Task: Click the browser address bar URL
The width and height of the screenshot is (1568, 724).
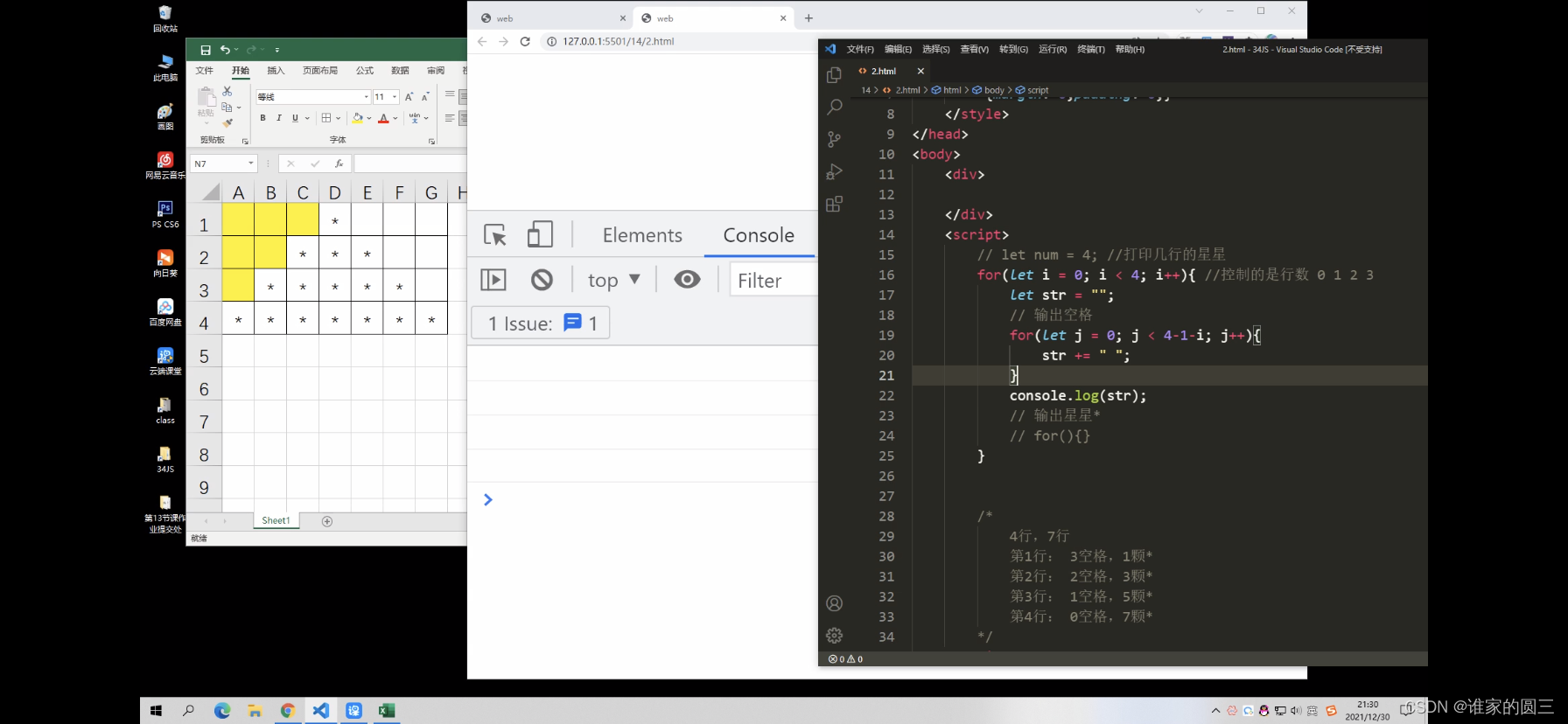Action: tap(618, 41)
